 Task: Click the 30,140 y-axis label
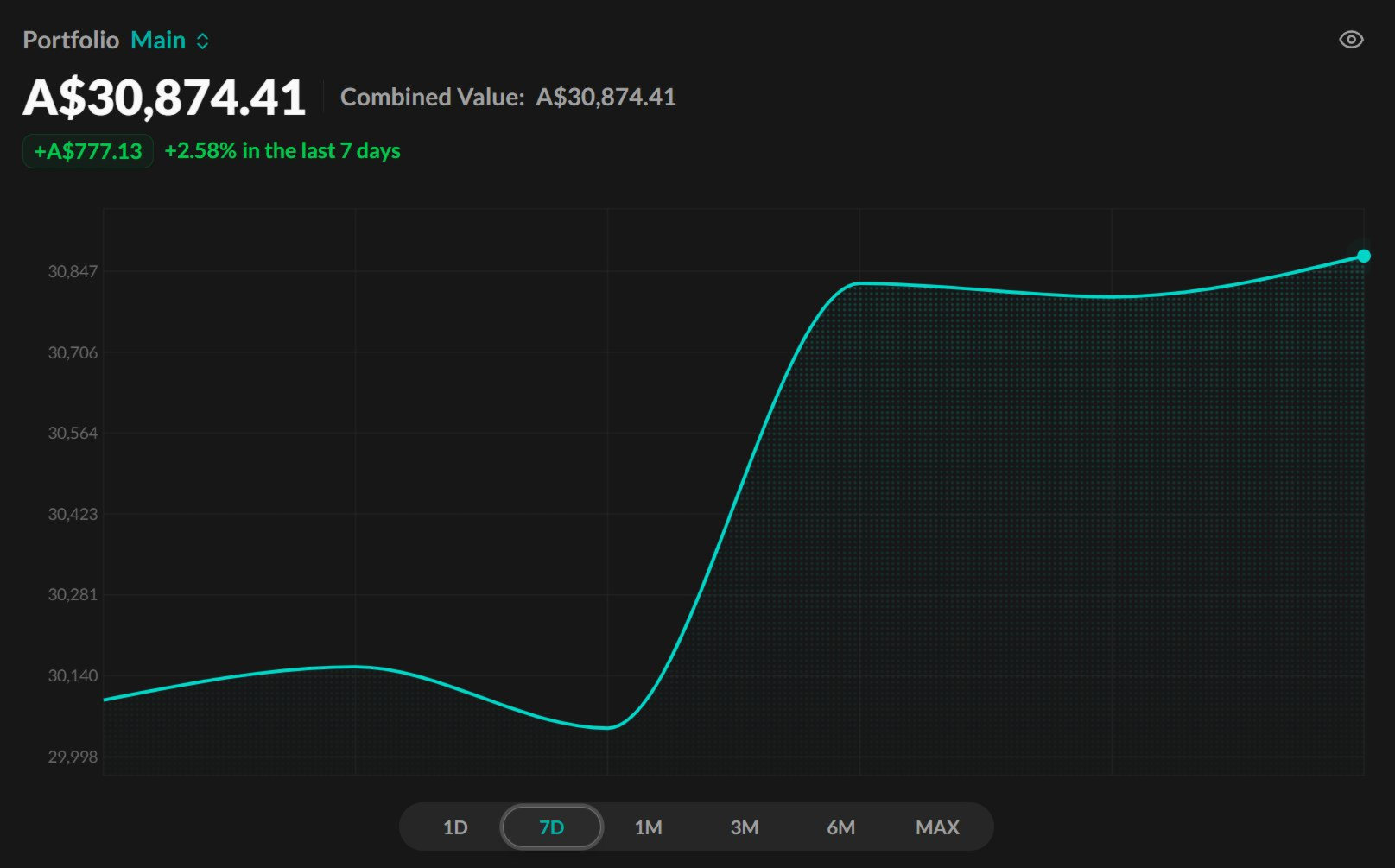(x=73, y=675)
